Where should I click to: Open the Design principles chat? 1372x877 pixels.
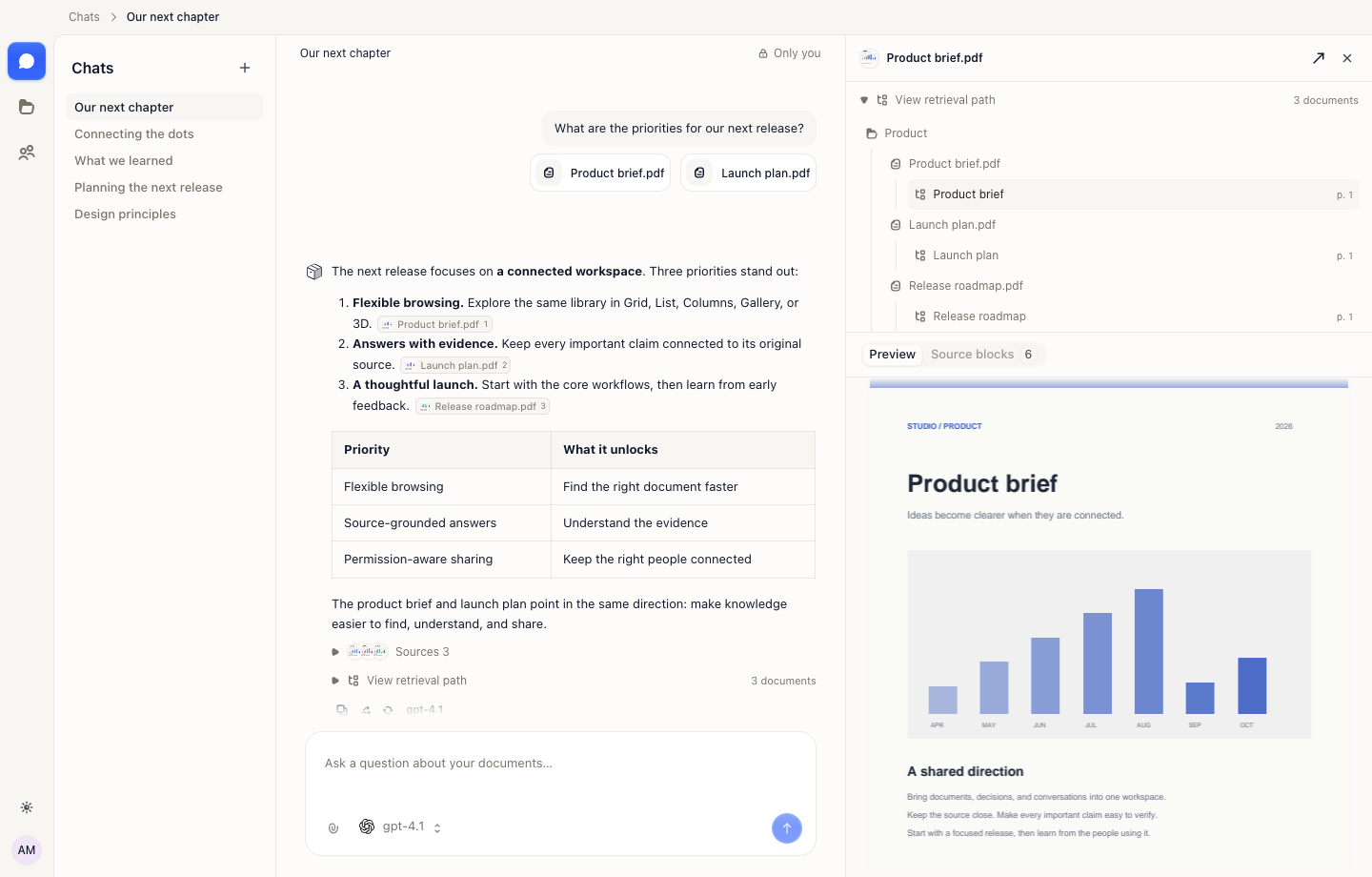[x=166, y=214]
